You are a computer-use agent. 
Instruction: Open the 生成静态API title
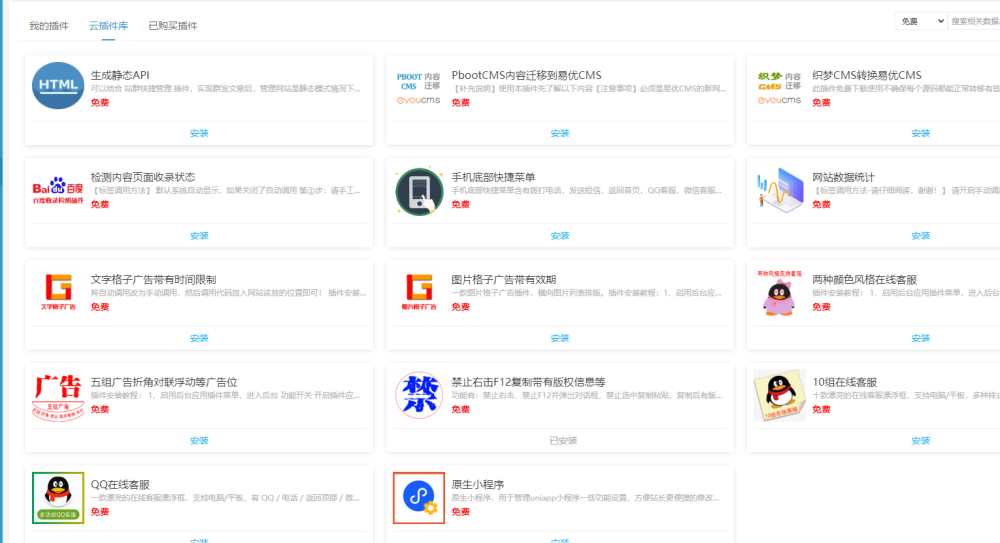120,75
